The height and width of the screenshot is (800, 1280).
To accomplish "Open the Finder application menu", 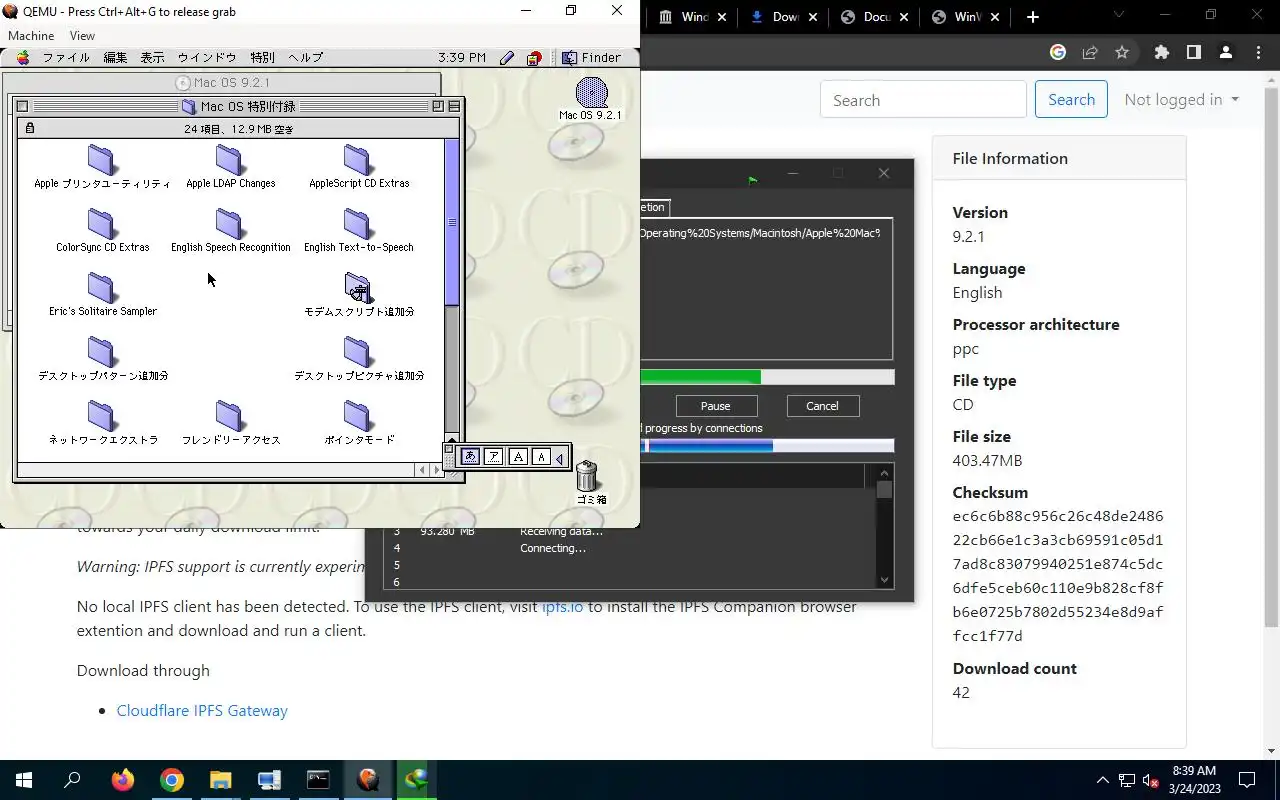I will [x=591, y=58].
